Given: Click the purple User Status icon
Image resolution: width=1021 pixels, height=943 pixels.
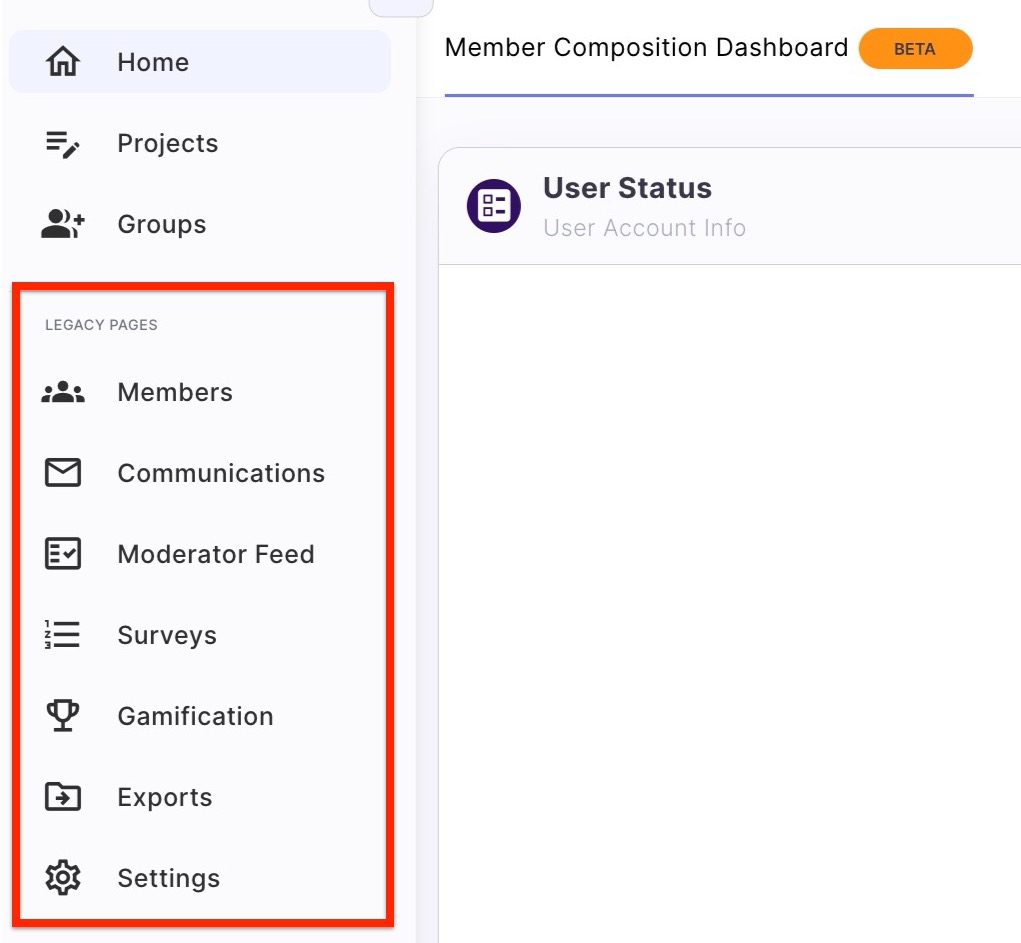Looking at the screenshot, I should coord(494,206).
